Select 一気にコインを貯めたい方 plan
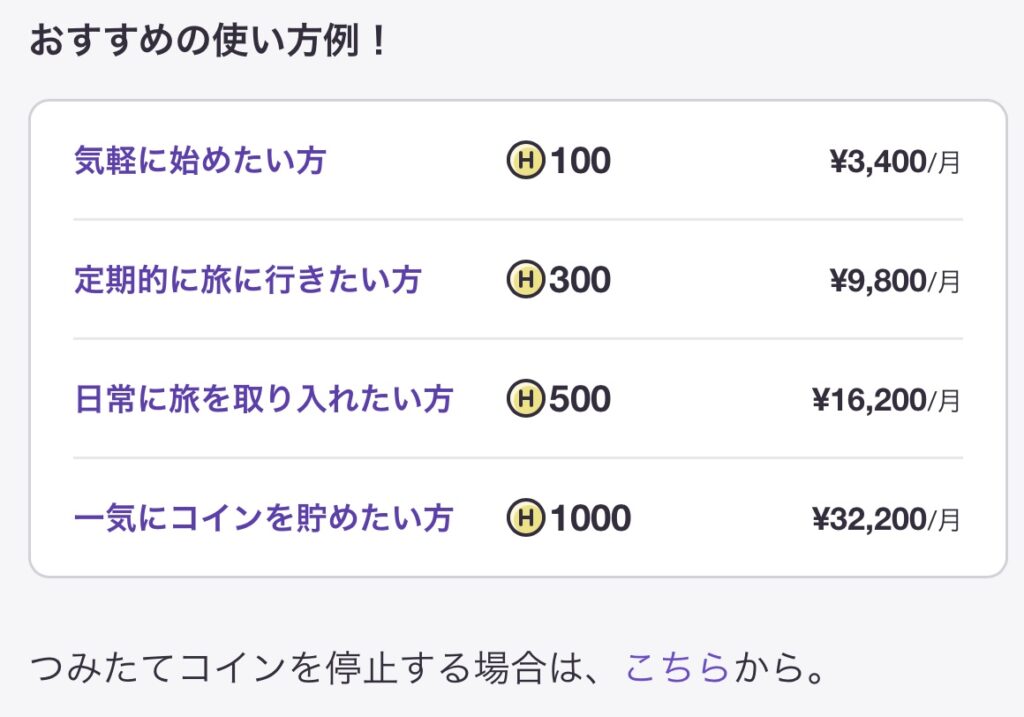The image size is (1024, 717). [263, 518]
